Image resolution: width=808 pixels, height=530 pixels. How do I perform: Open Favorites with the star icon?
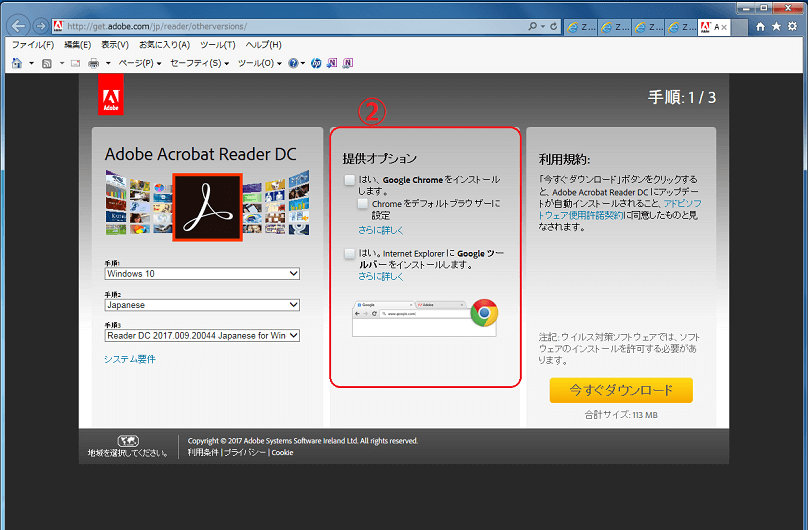tap(776, 27)
